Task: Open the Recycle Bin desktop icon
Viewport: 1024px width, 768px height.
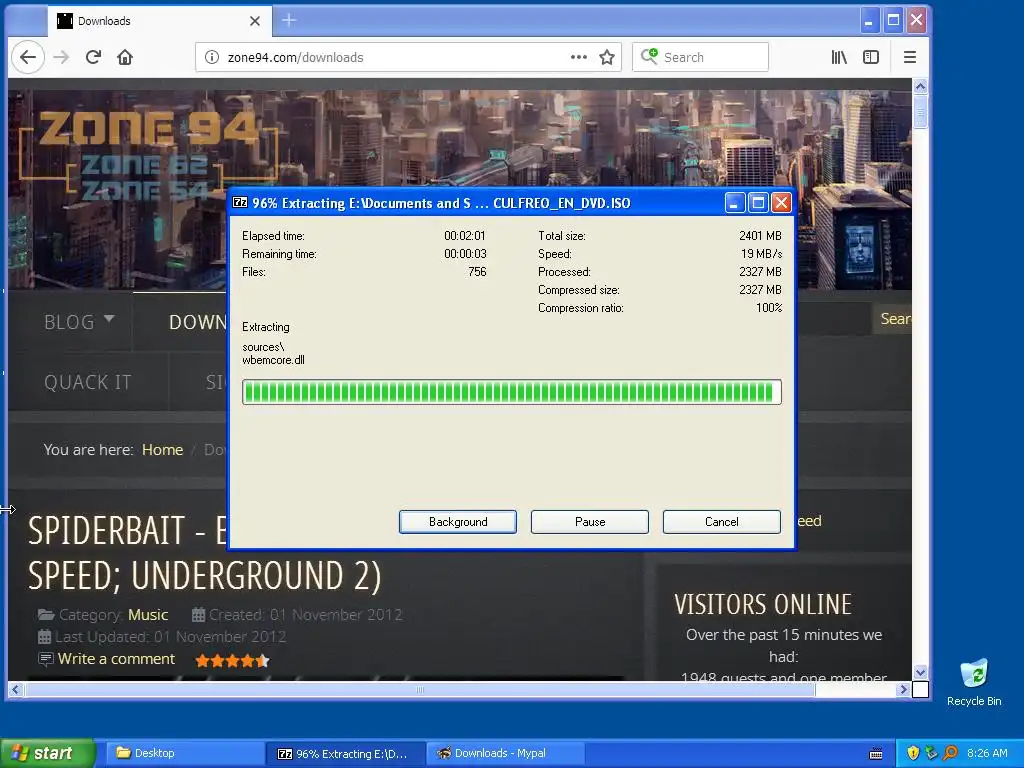Action: tap(974, 682)
